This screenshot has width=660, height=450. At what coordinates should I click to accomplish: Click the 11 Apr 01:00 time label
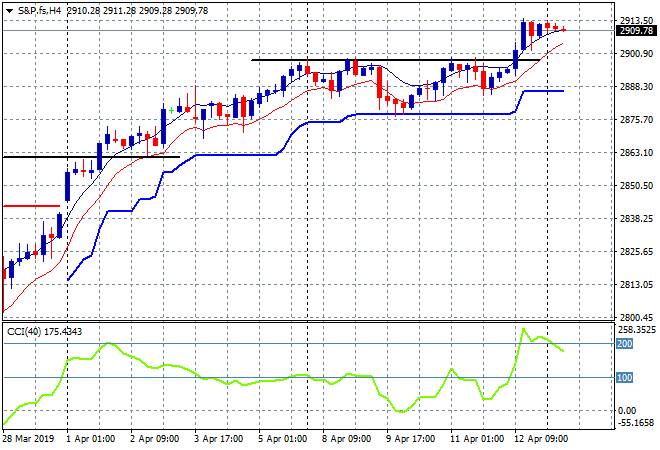click(x=477, y=439)
